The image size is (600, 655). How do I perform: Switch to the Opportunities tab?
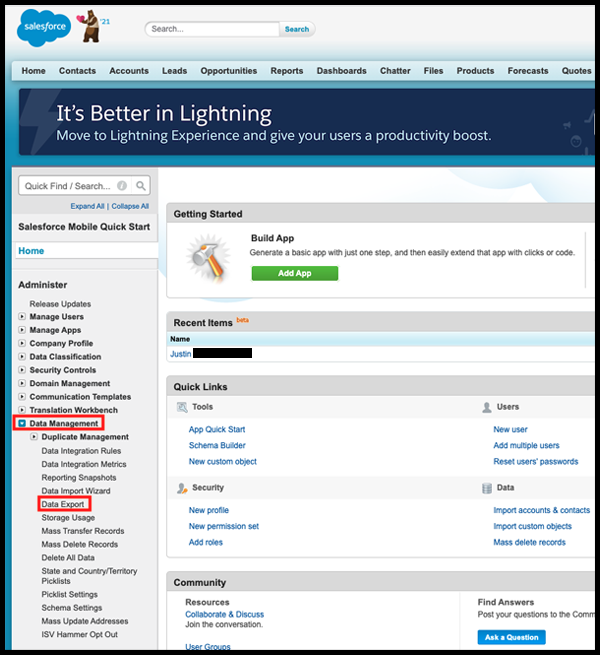[x=228, y=71]
